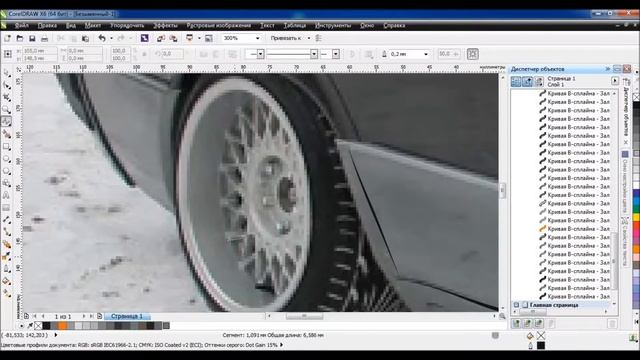Select the Rectangle tool
The image size is (640, 360).
pos(7,146)
